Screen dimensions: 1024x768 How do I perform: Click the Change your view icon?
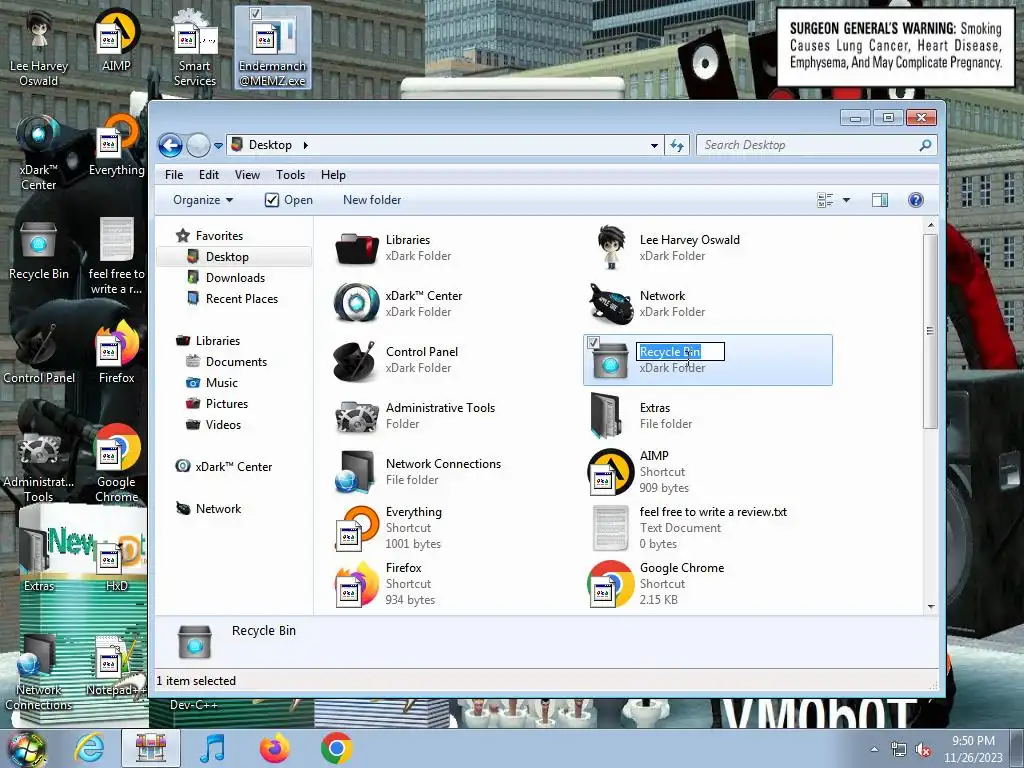click(825, 200)
